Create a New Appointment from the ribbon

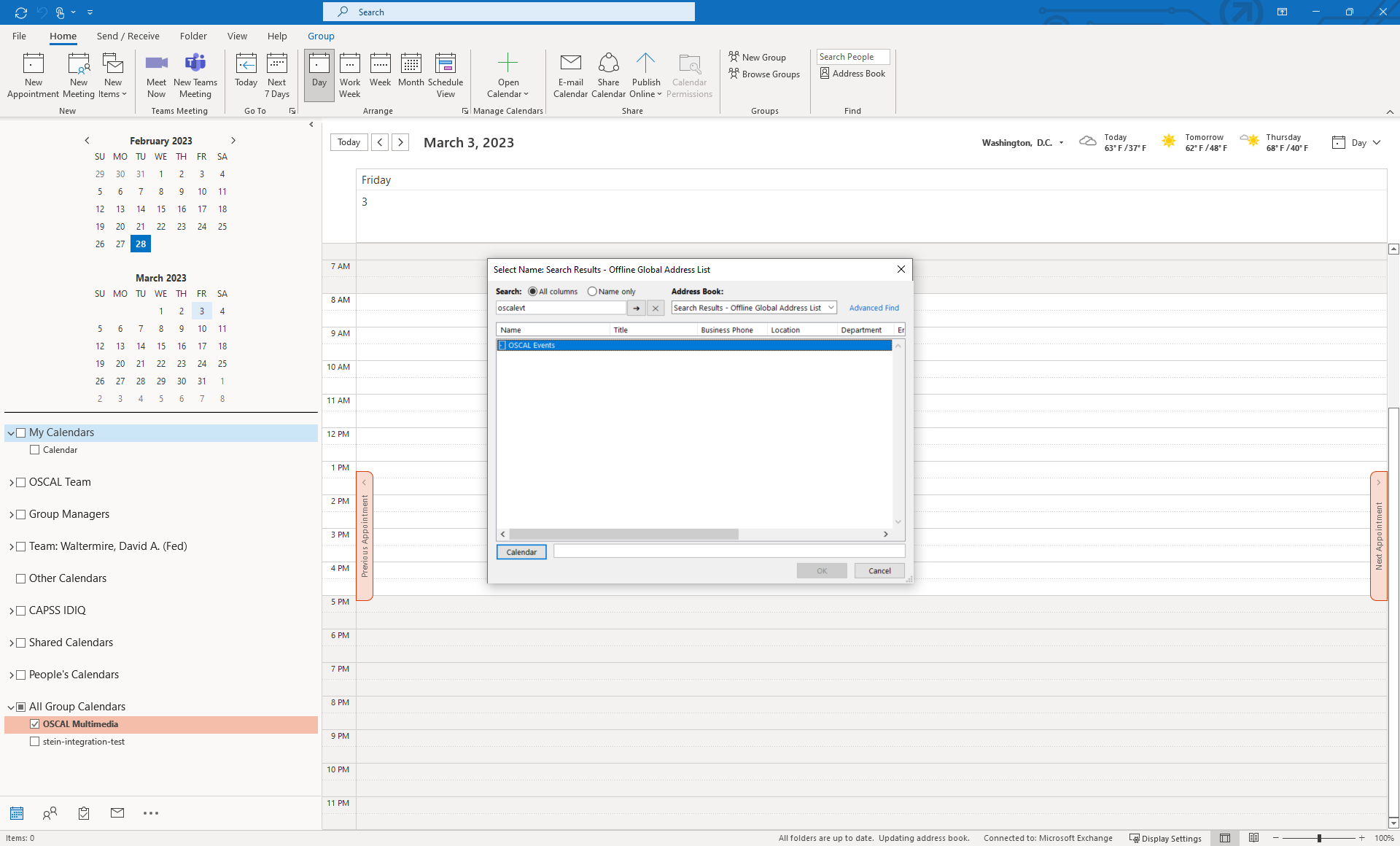tap(33, 75)
